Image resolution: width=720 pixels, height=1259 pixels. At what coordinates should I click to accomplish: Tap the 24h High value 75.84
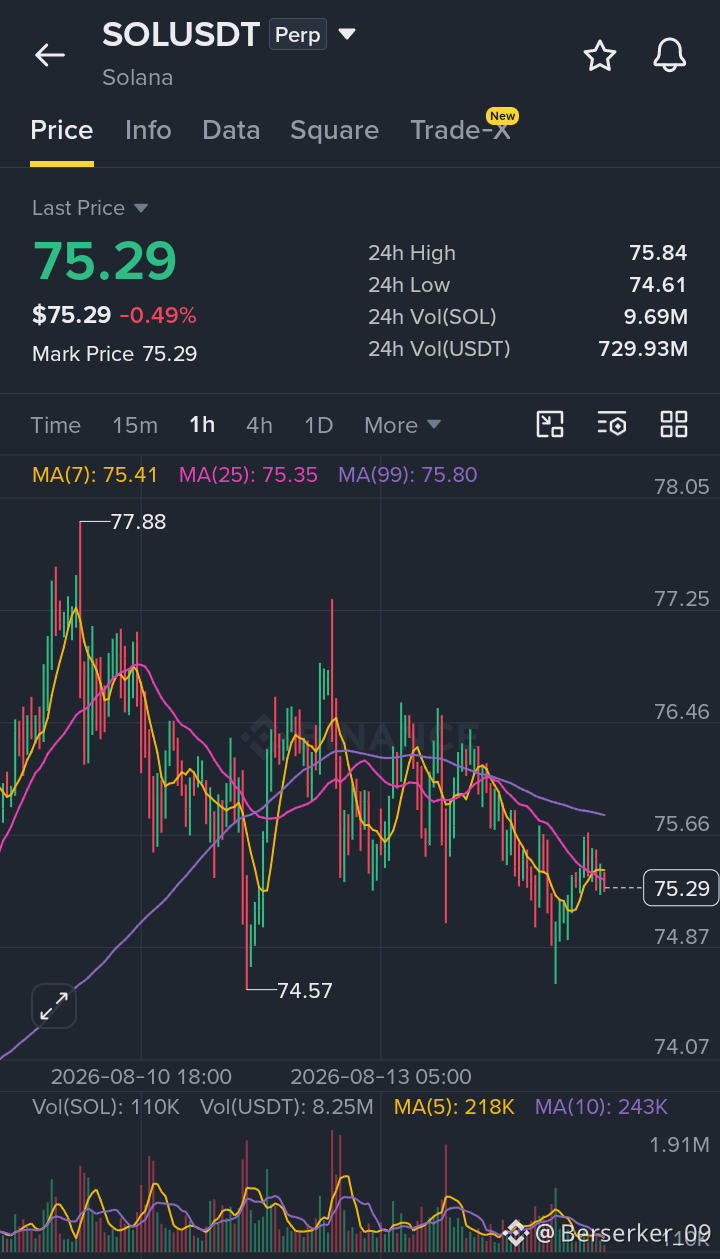point(658,253)
